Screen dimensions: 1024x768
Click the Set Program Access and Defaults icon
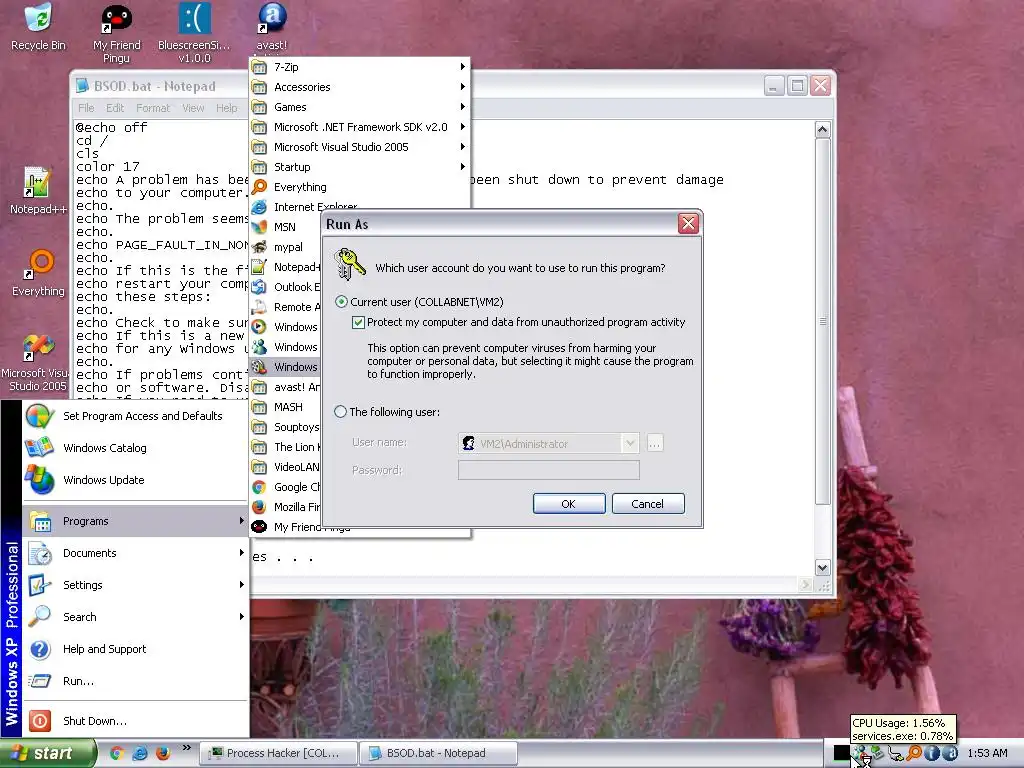[x=39, y=416]
